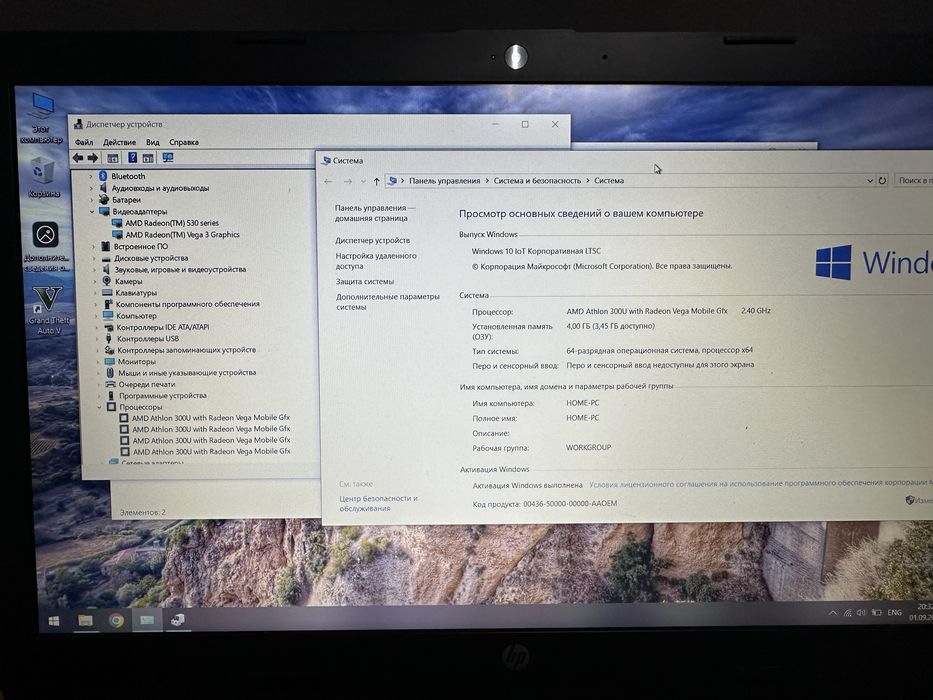Screen dimensions: 933x700
Task: Click the Камеры webcam icon in device tree
Action: point(107,281)
